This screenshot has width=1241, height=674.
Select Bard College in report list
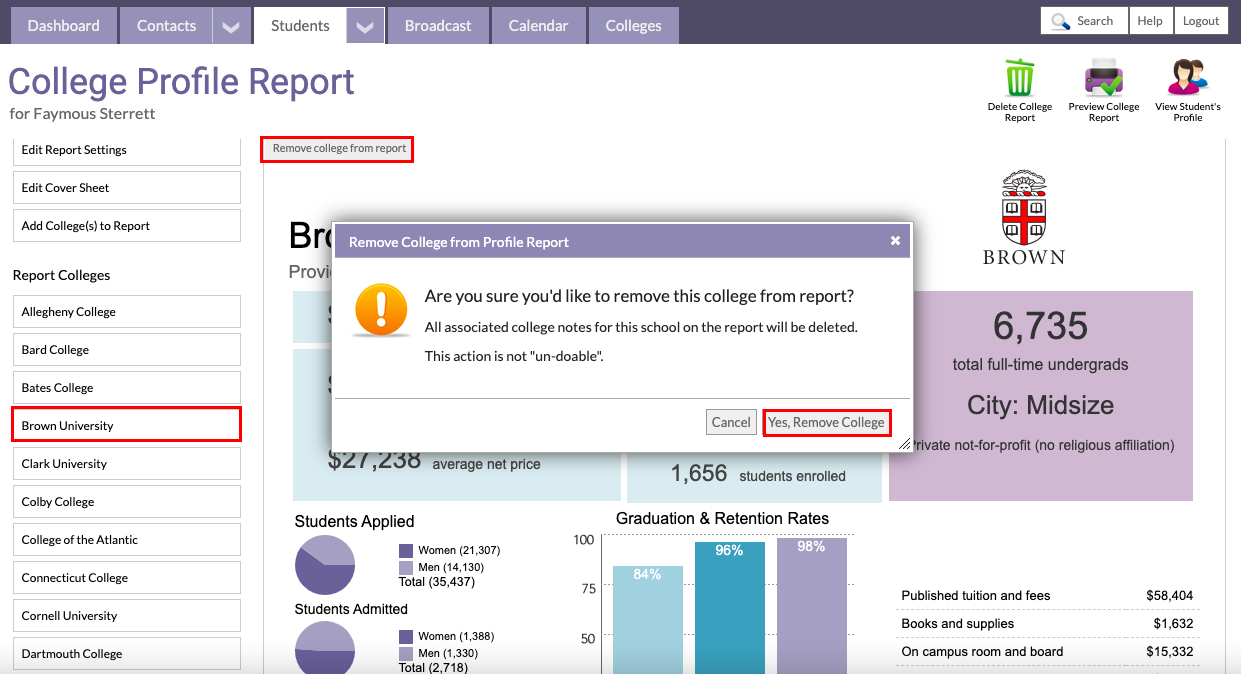pos(127,350)
